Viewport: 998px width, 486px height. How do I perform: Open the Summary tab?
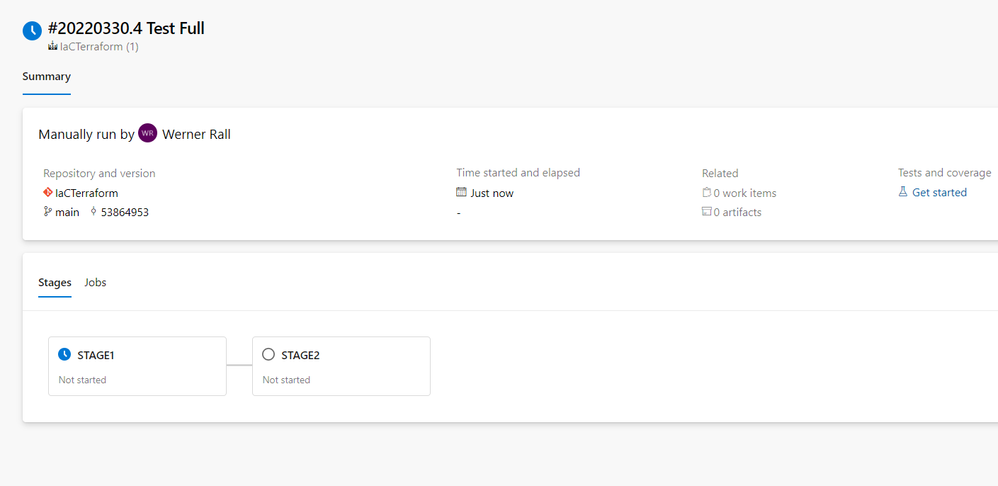[x=46, y=77]
